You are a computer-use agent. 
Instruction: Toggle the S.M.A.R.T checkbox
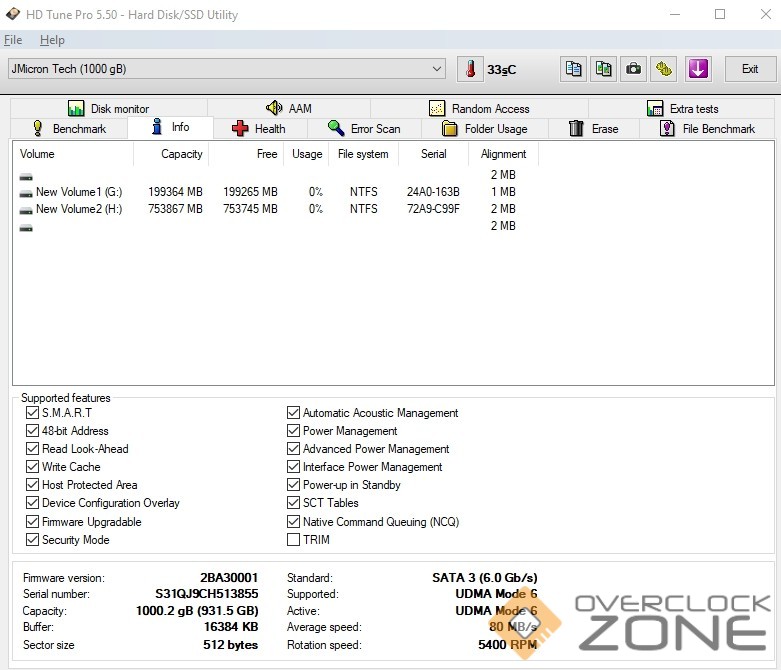pos(32,412)
